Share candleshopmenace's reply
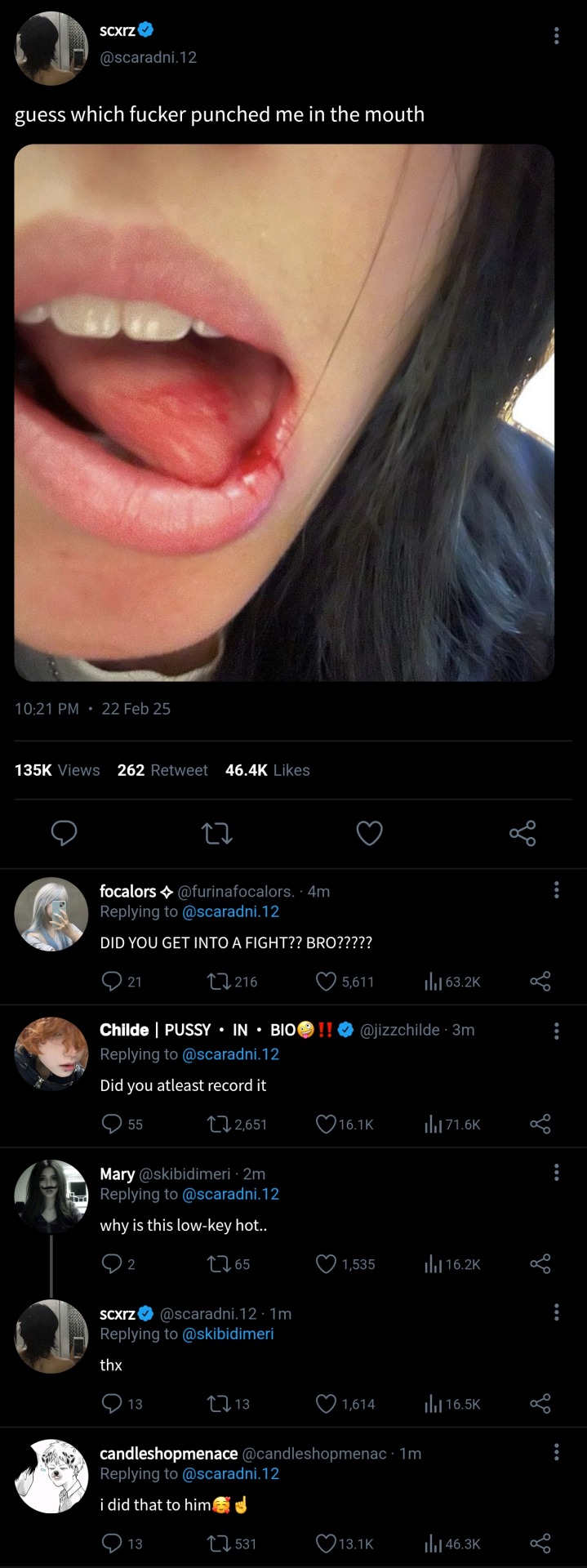 [x=540, y=1543]
